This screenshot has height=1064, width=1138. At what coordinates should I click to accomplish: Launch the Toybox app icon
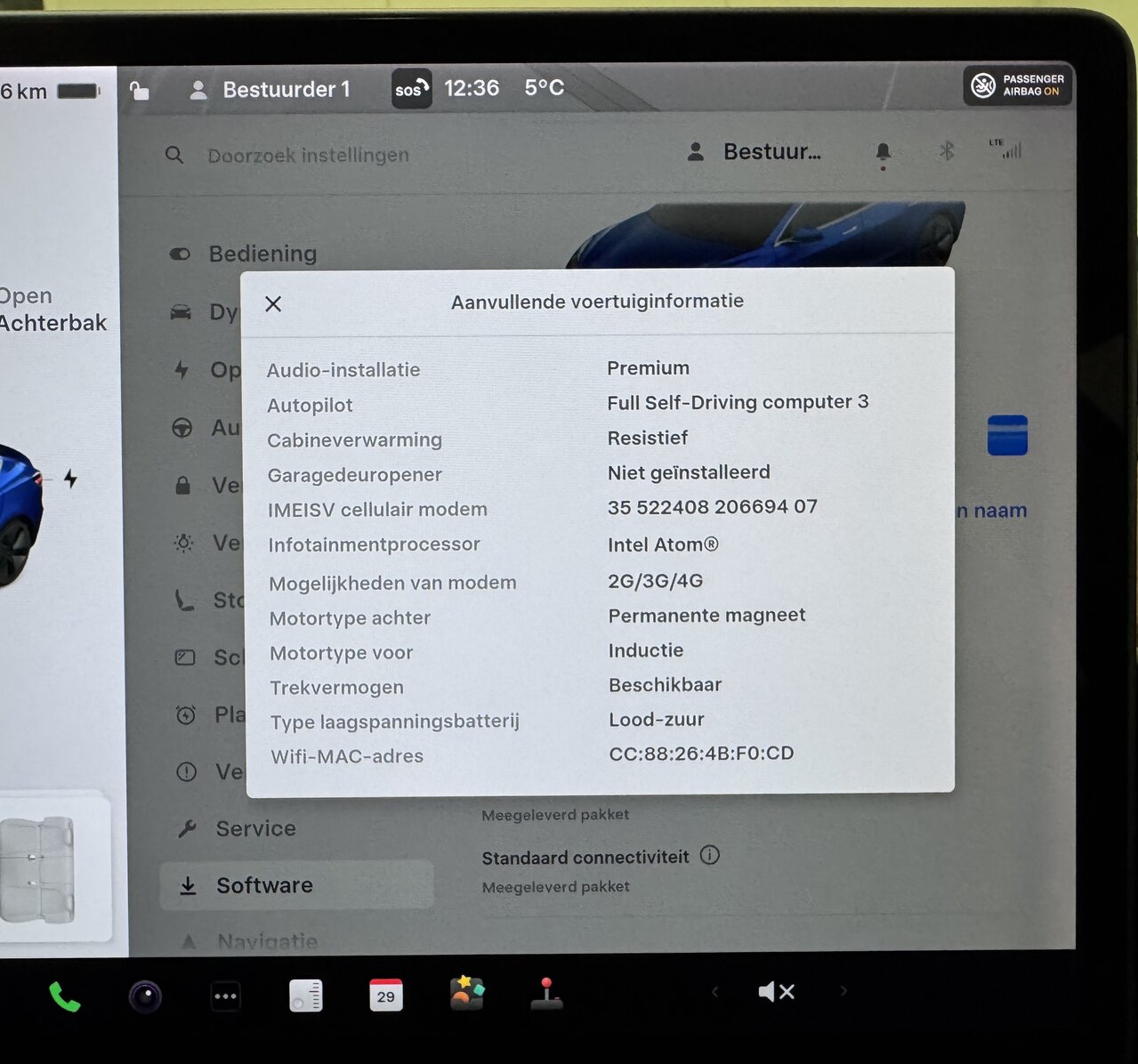466,994
